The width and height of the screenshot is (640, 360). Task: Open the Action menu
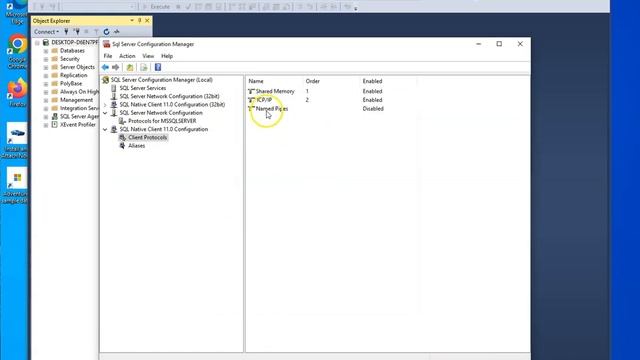click(127, 56)
